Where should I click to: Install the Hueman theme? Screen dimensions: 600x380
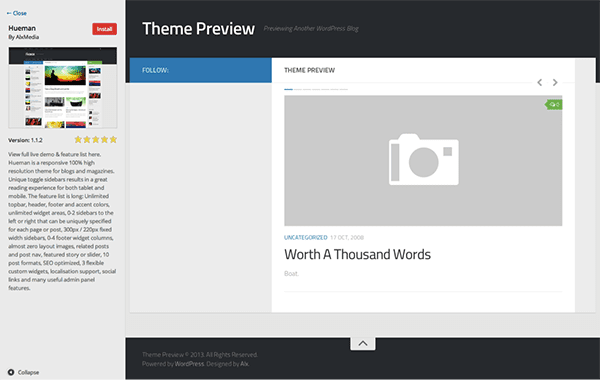pos(104,29)
